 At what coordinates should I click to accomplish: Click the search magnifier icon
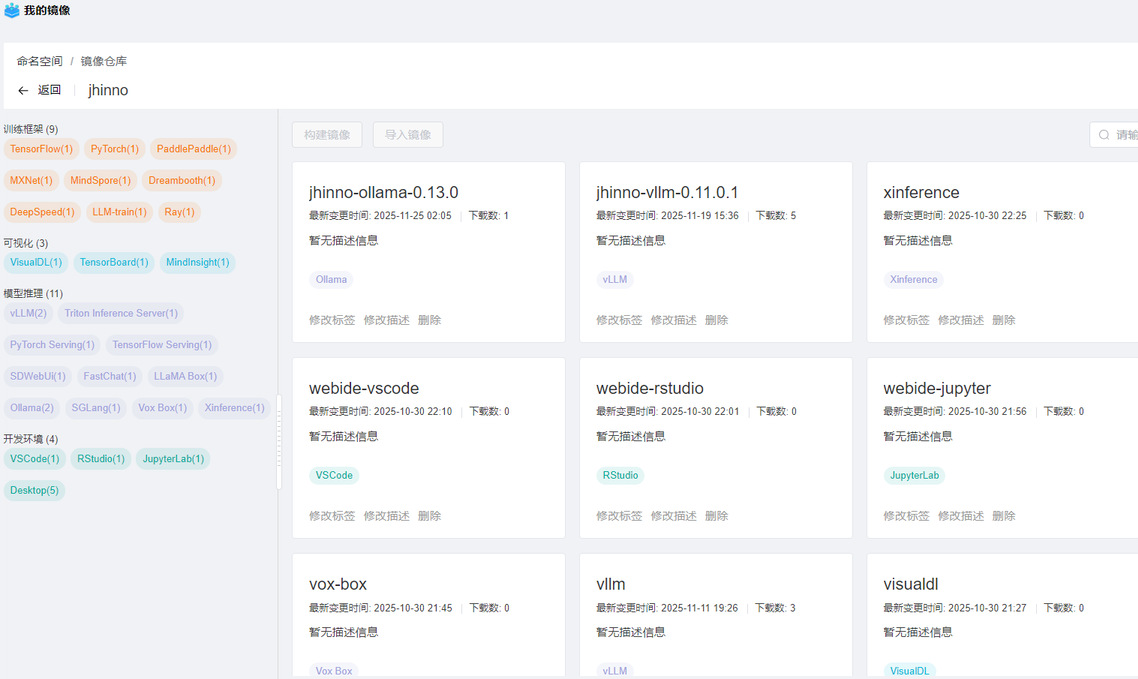coord(1104,135)
